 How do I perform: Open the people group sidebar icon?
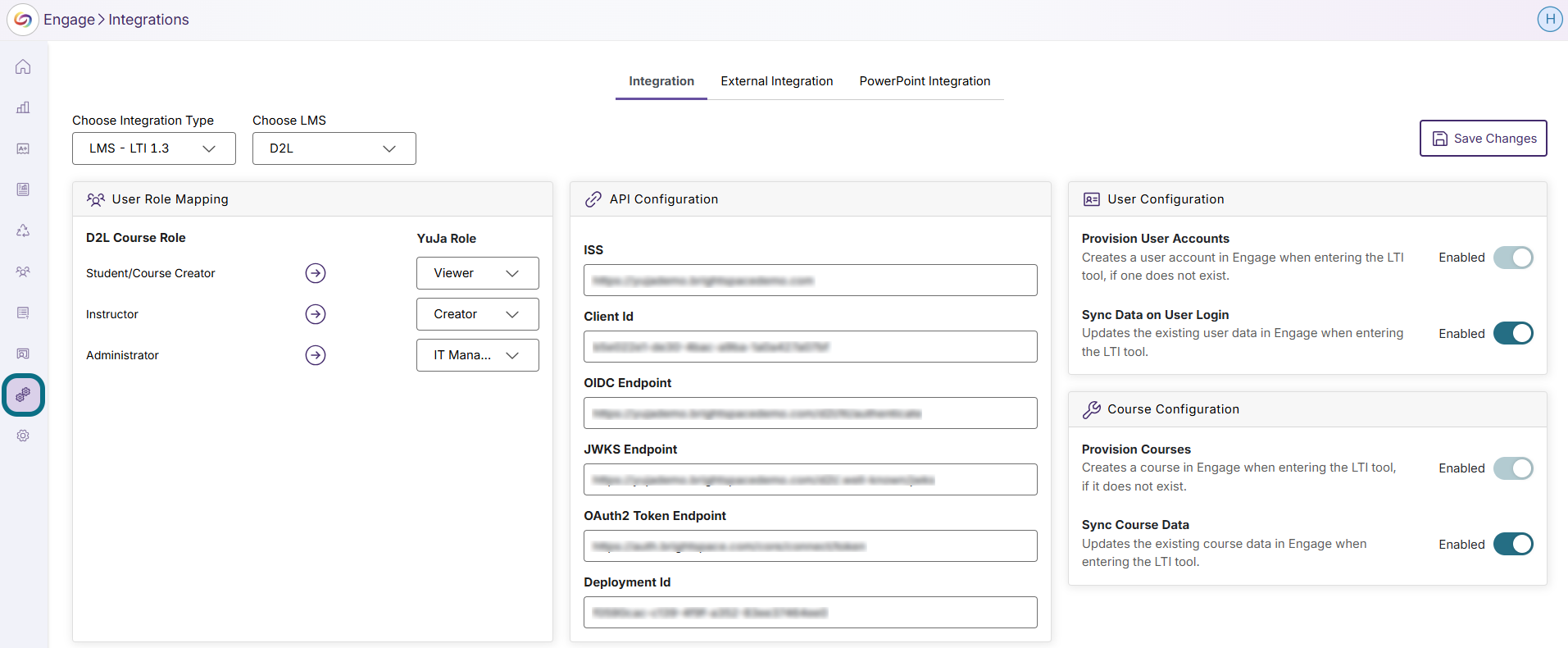coord(23,272)
